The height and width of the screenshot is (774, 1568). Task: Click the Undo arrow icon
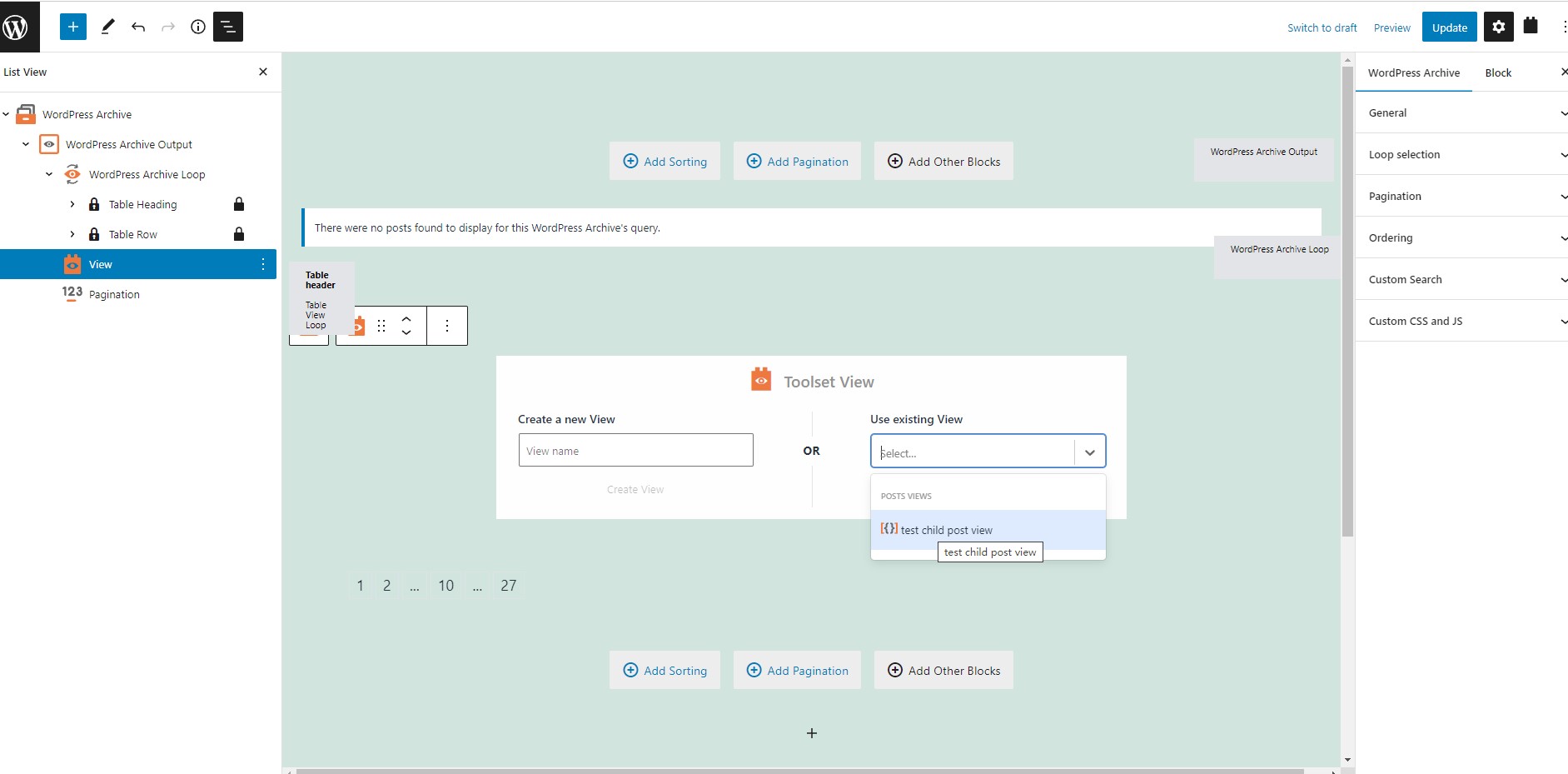point(138,27)
